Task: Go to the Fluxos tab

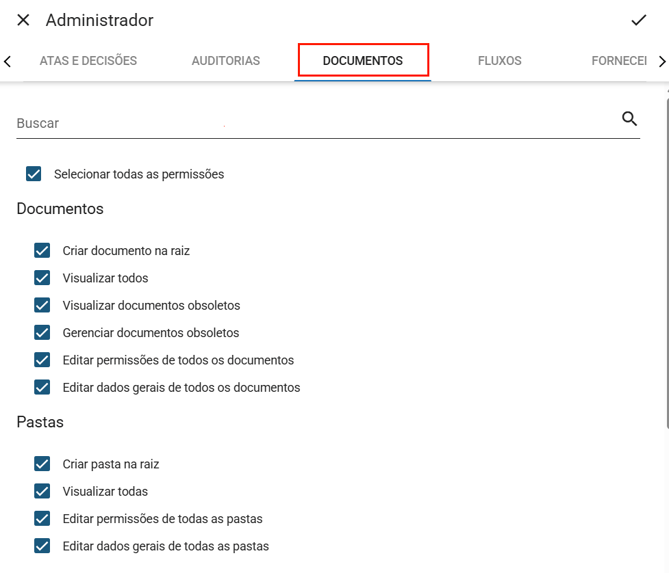Action: (x=500, y=61)
